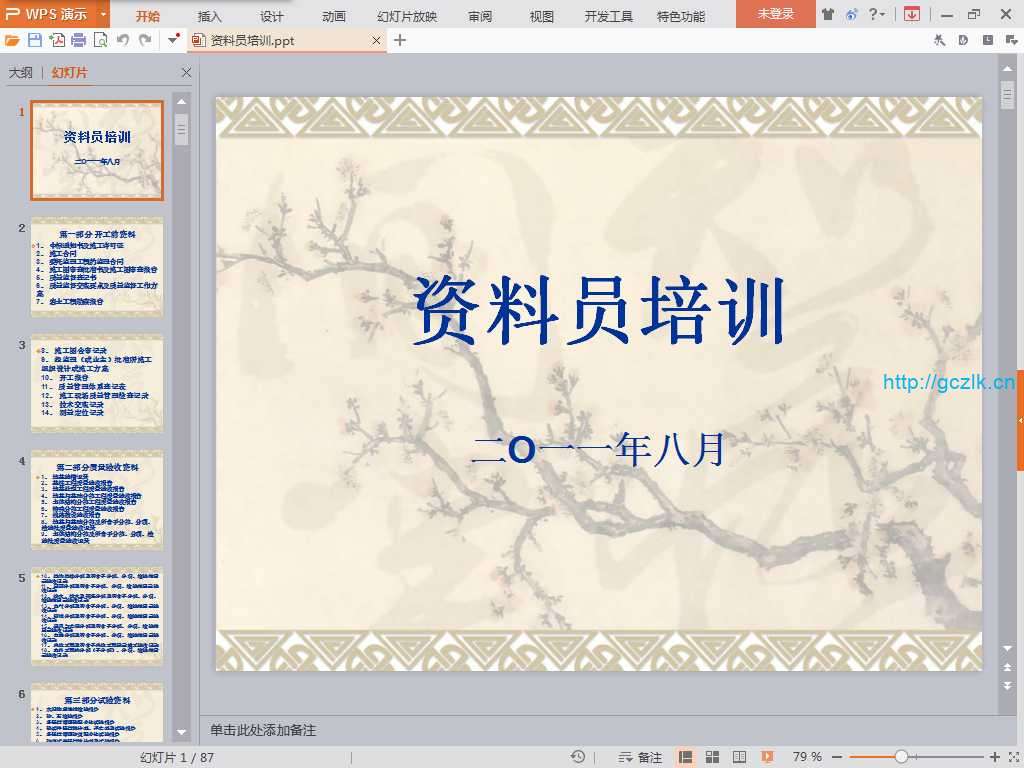Image resolution: width=1024 pixels, height=768 pixels.
Task: Click the Undo arrow icon
Action: coord(123,40)
